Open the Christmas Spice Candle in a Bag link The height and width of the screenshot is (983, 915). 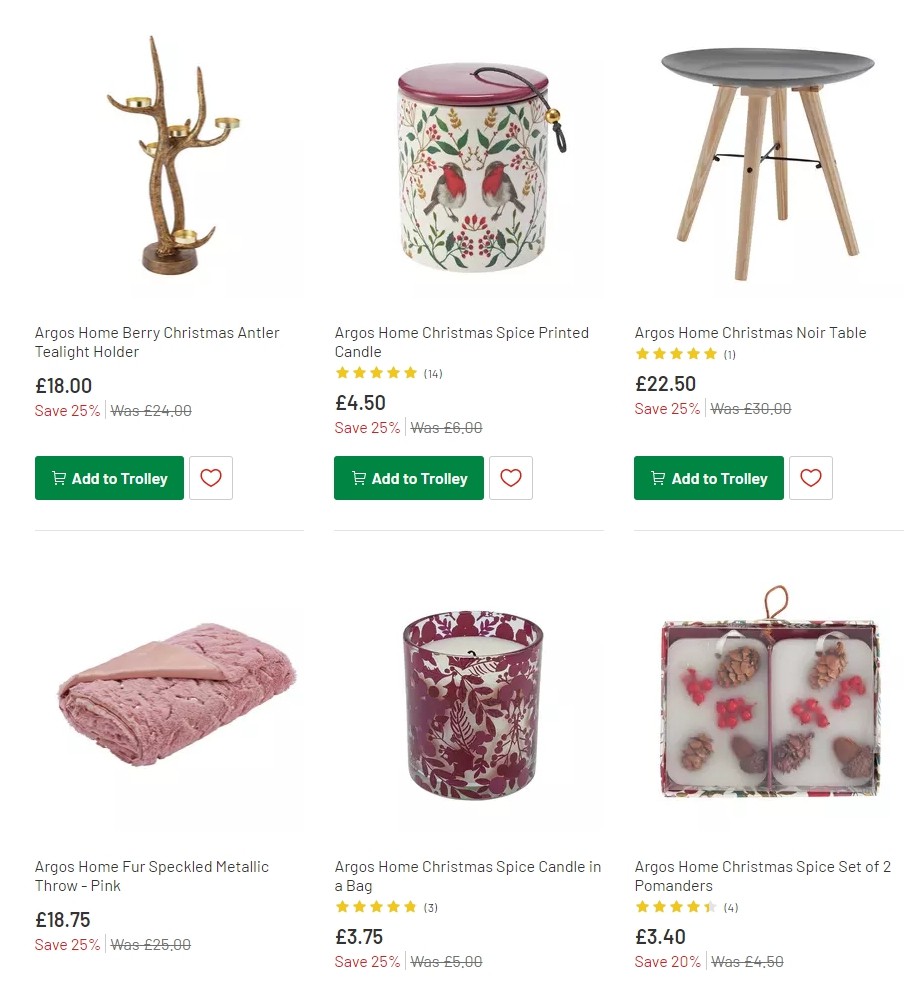(x=467, y=877)
